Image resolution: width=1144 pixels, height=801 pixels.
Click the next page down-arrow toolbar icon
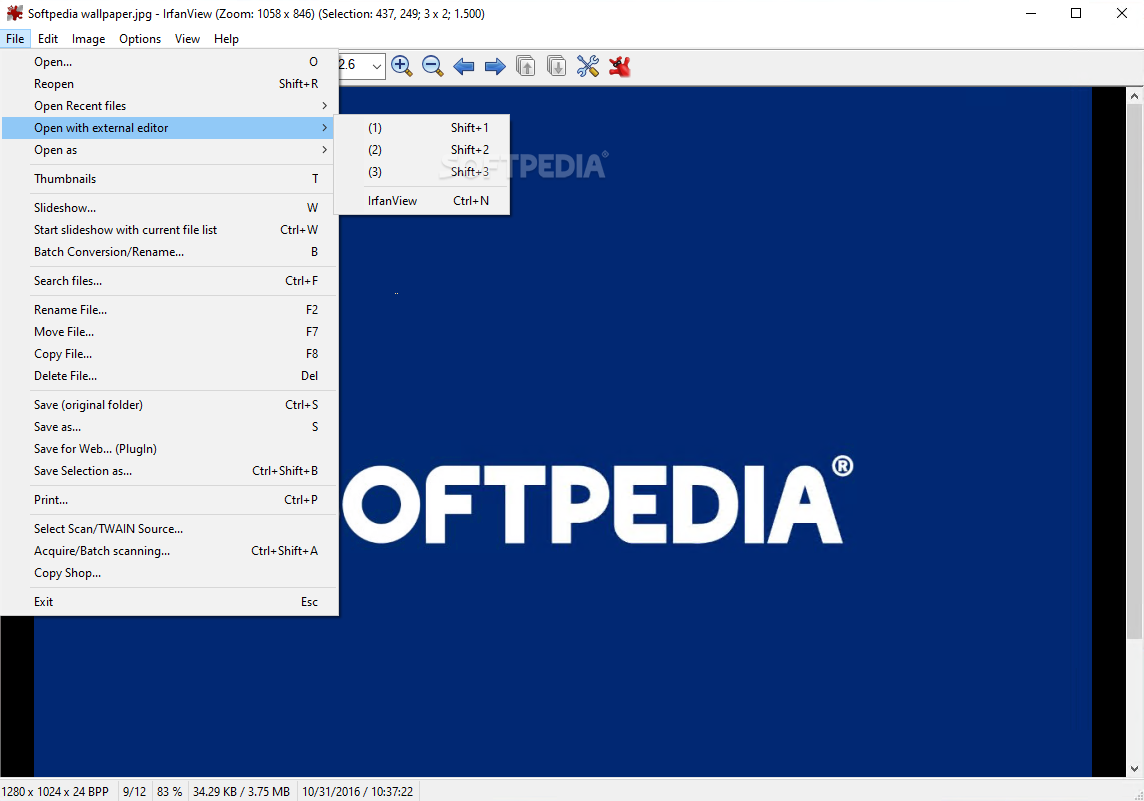coord(557,66)
